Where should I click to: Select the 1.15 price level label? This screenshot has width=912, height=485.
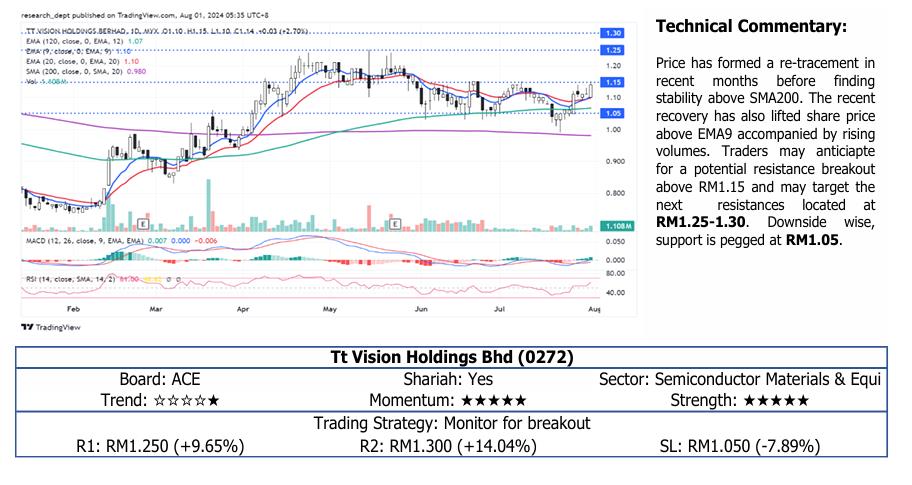[614, 82]
